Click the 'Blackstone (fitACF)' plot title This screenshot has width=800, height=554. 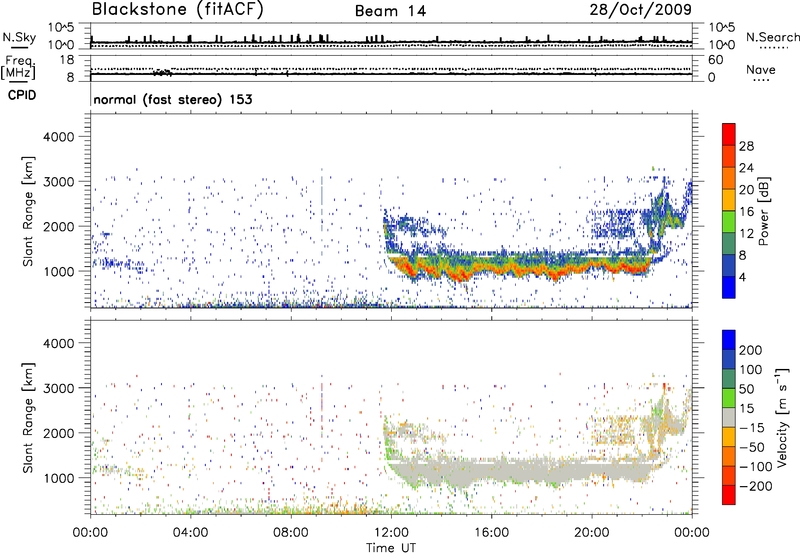click(178, 9)
